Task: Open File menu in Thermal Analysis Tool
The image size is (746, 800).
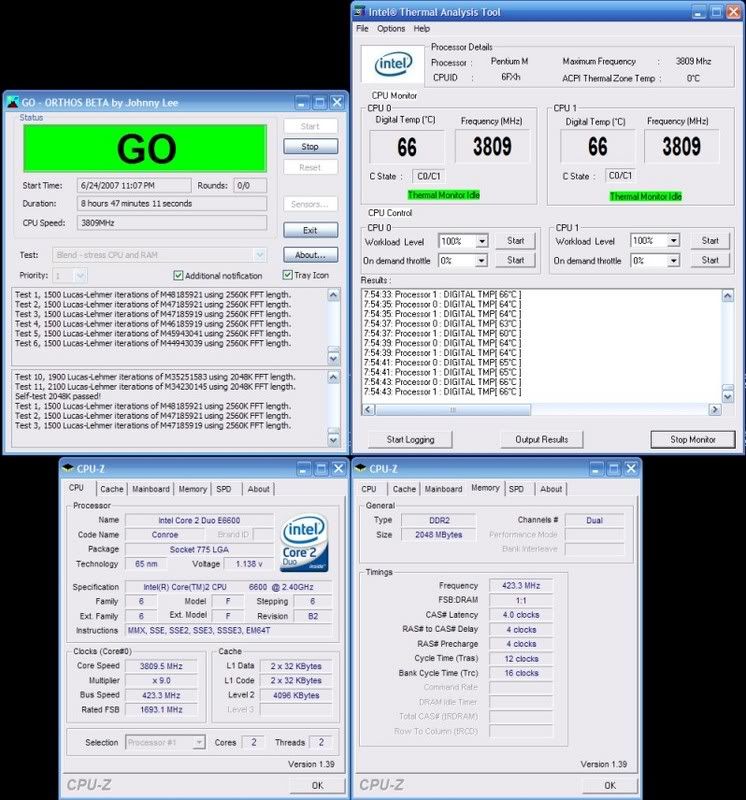Action: tap(362, 29)
